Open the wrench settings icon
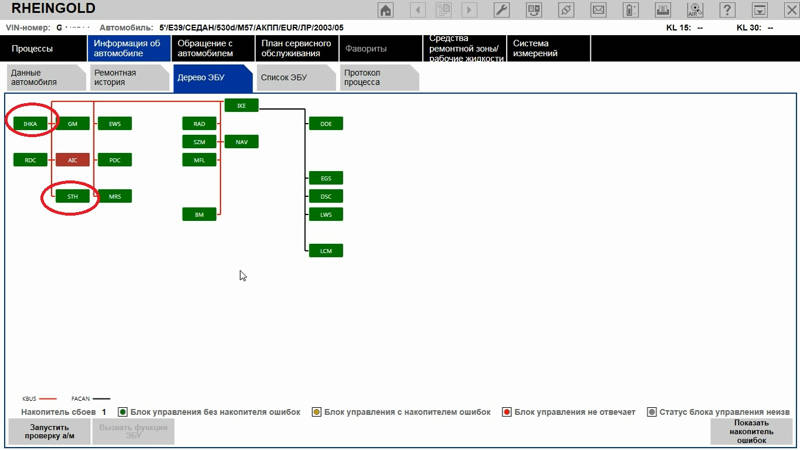This screenshot has height=450, width=800. point(503,10)
